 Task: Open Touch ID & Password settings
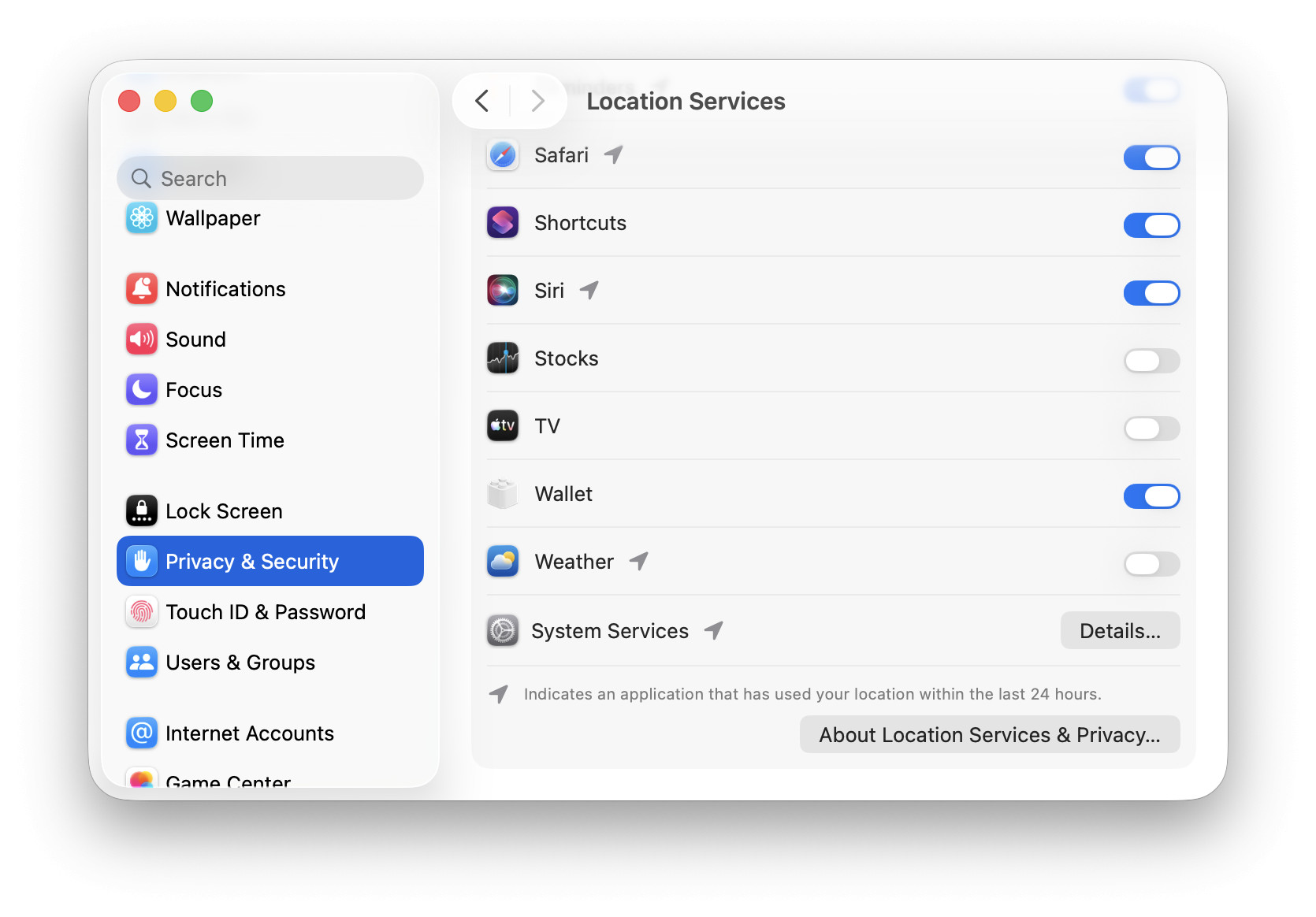click(270, 612)
